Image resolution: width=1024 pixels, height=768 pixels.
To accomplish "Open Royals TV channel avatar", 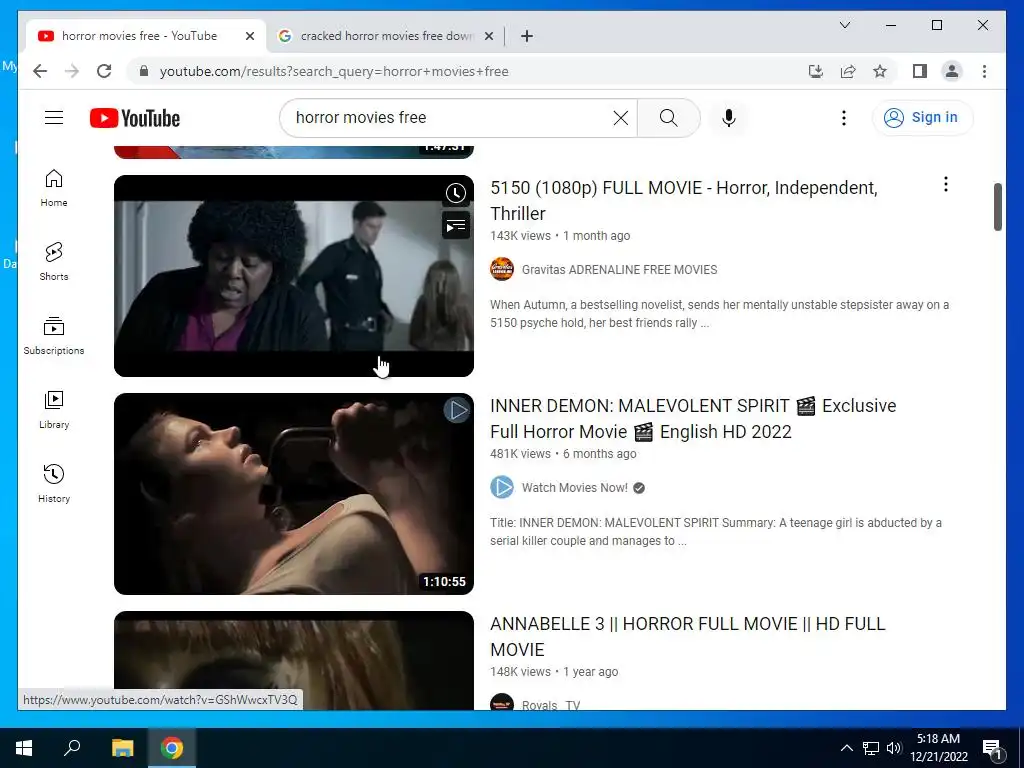I will (502, 702).
